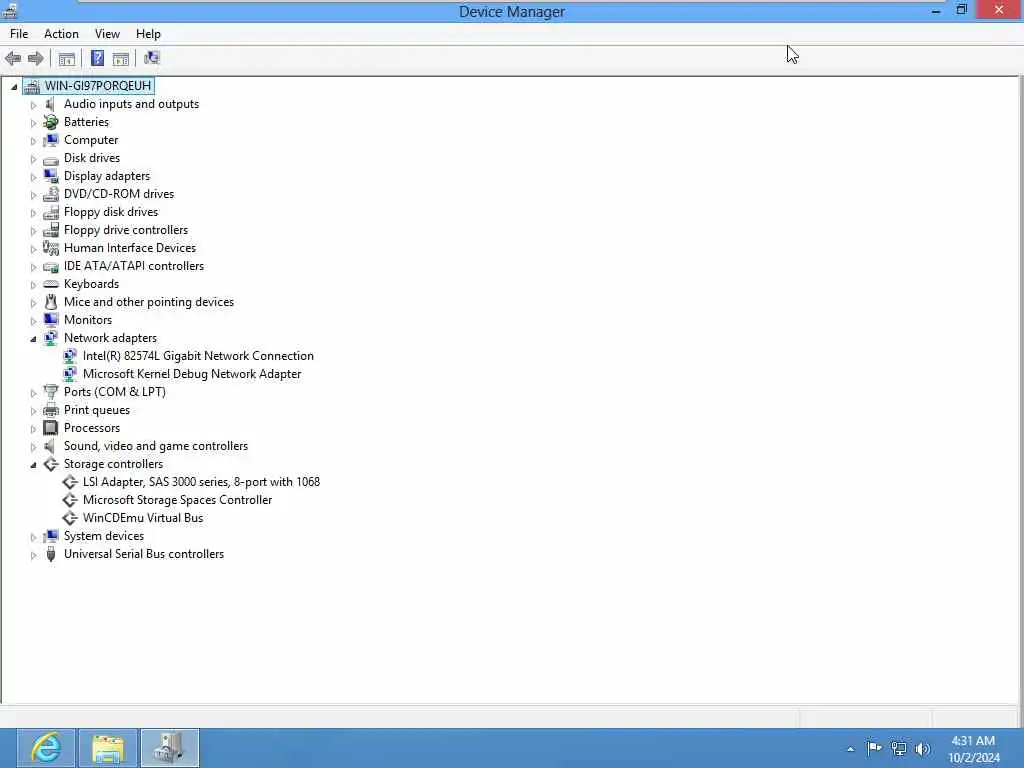The width and height of the screenshot is (1024, 768).
Task: Click the Intel 82574L network adapter icon
Action: (x=70, y=356)
